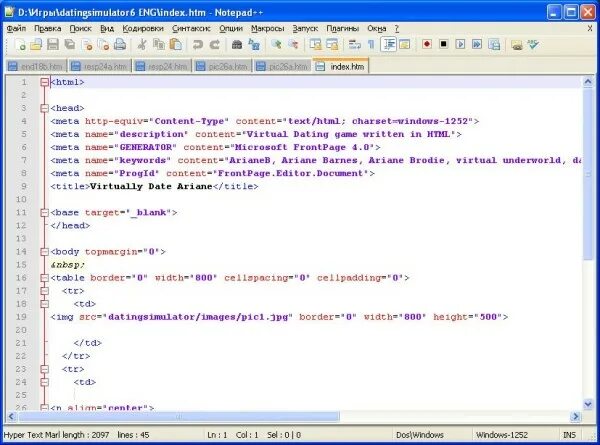Click the Open file folder icon
This screenshot has height=445, width=600.
tap(36, 45)
